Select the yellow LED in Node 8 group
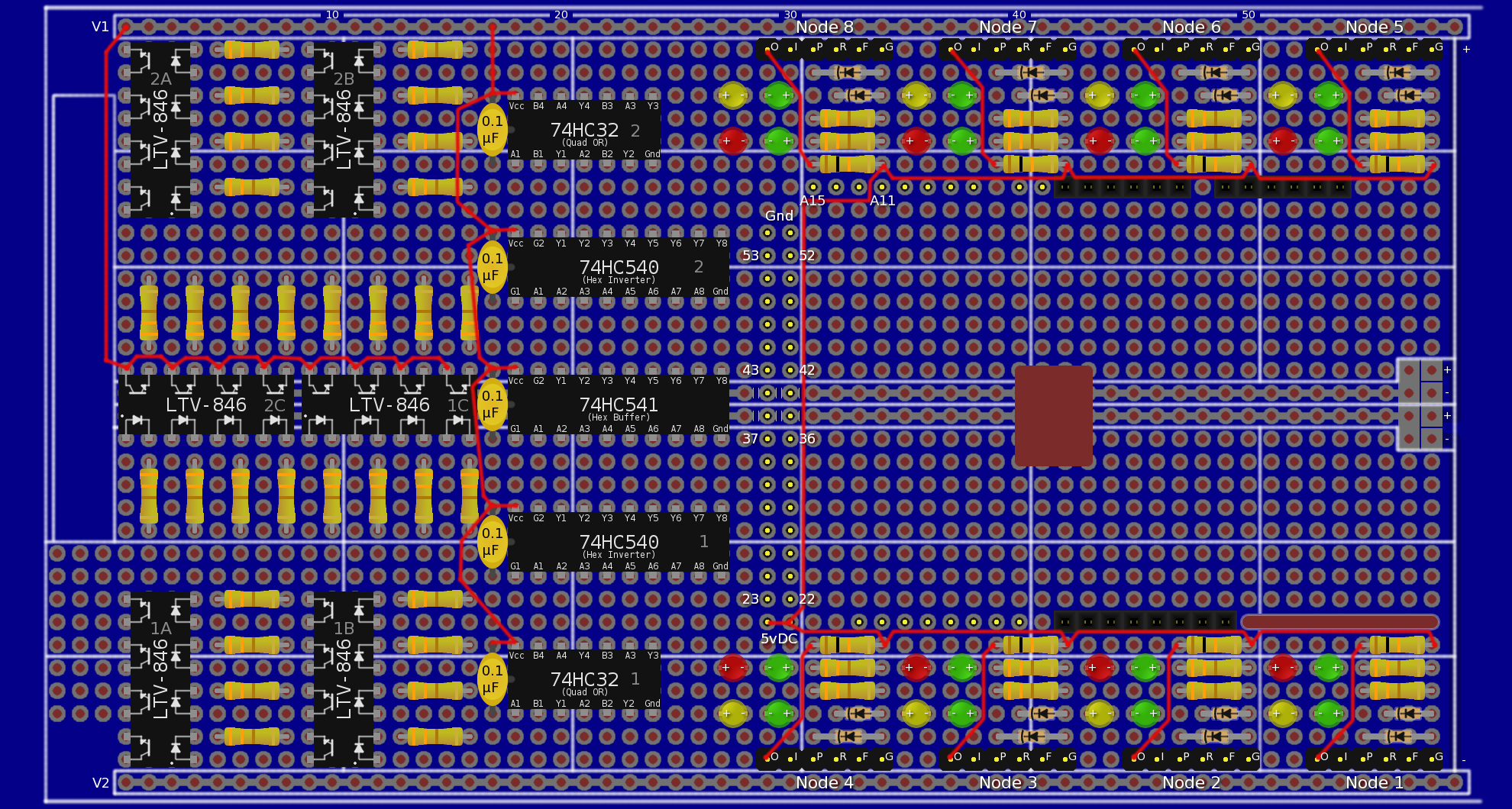Viewport: 1512px width, 809px height. (x=733, y=95)
